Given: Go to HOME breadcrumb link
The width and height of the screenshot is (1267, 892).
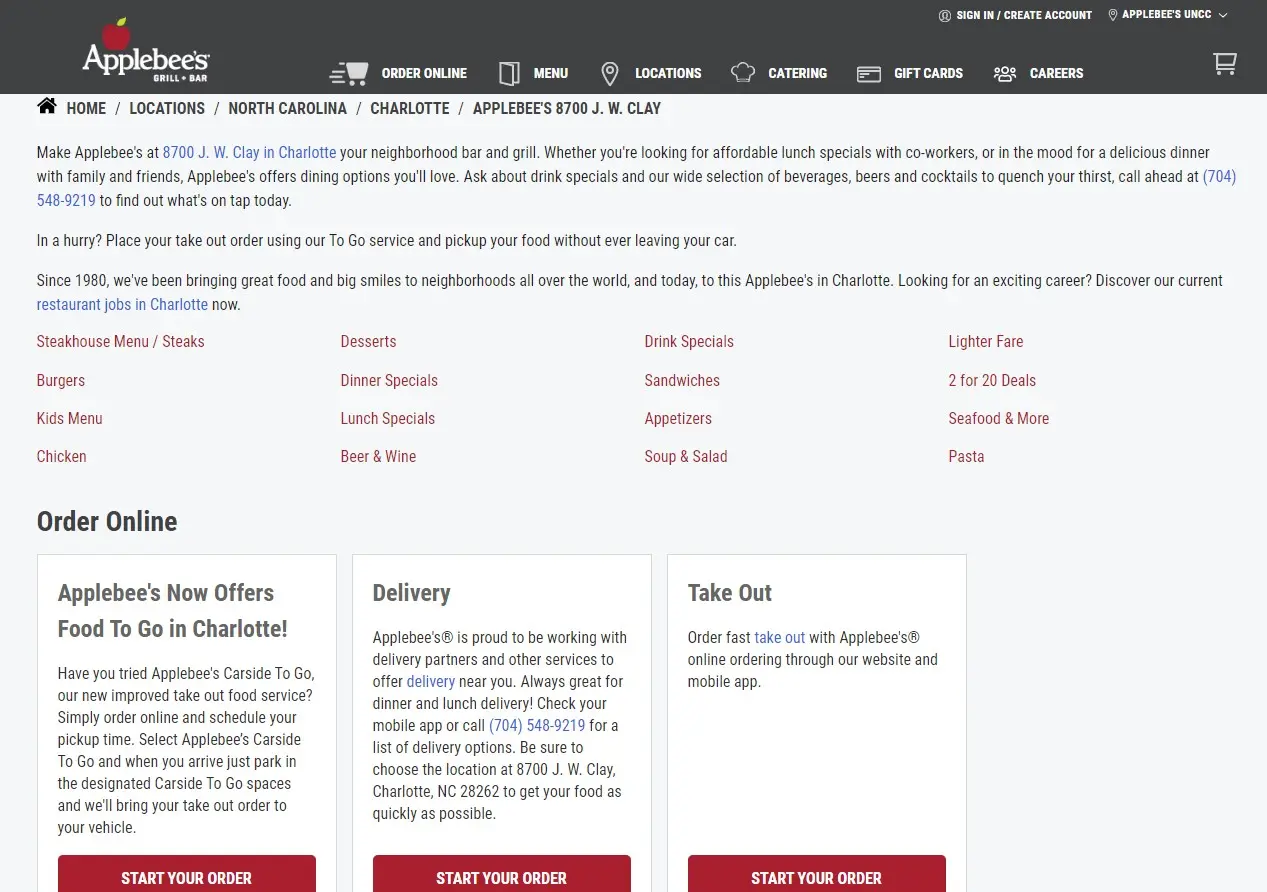Looking at the screenshot, I should coord(86,108).
